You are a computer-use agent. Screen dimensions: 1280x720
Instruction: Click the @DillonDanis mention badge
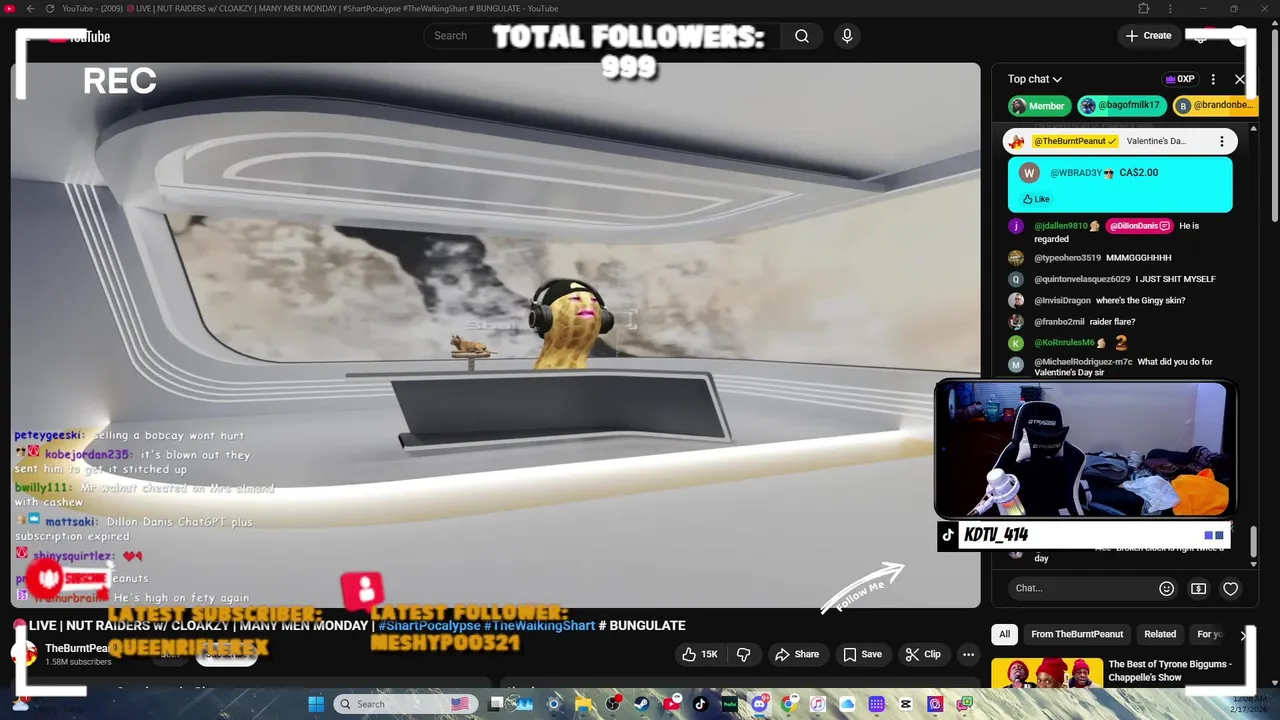[x=1139, y=226]
